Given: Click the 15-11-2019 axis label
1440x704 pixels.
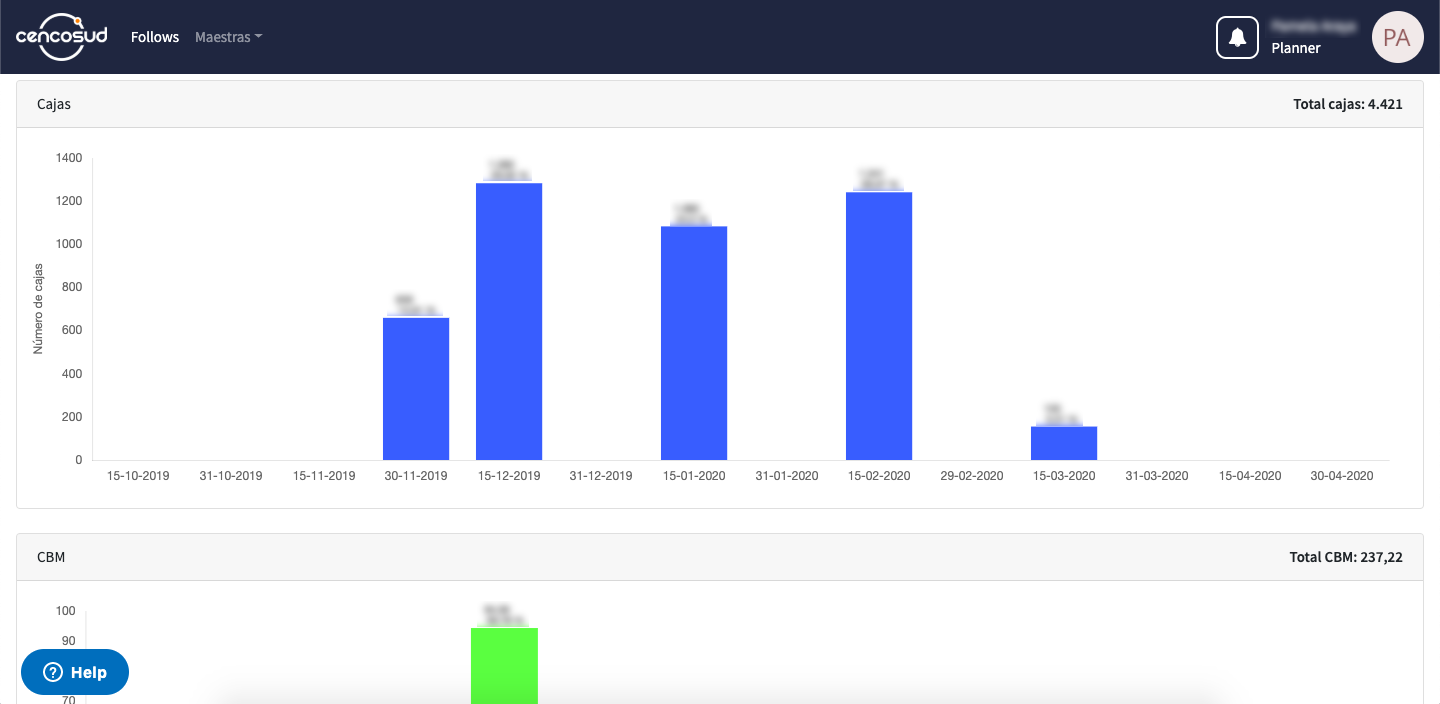Looking at the screenshot, I should 324,476.
